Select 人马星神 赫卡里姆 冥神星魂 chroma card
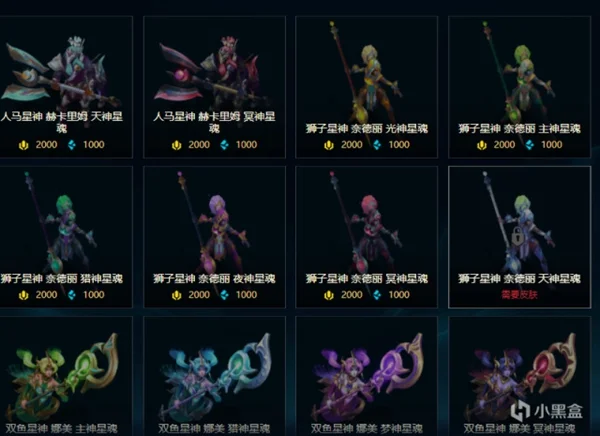The height and width of the screenshot is (436, 600). click(x=214, y=87)
